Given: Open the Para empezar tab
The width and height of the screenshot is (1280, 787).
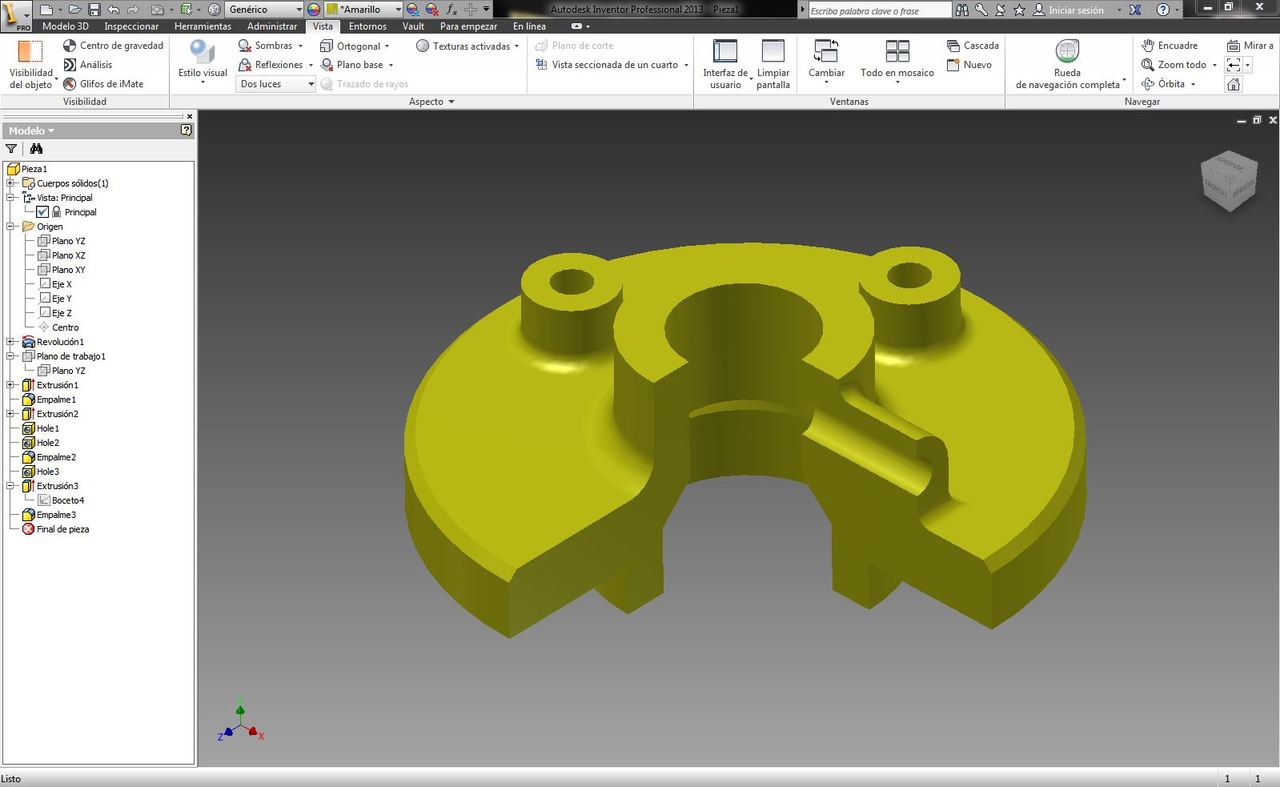Looking at the screenshot, I should point(469,26).
